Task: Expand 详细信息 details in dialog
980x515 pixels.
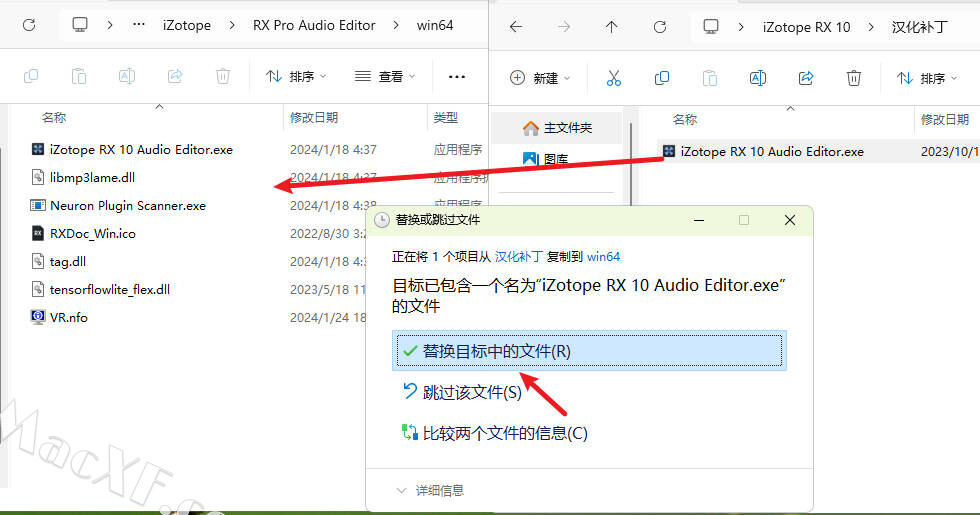Action: (x=430, y=490)
